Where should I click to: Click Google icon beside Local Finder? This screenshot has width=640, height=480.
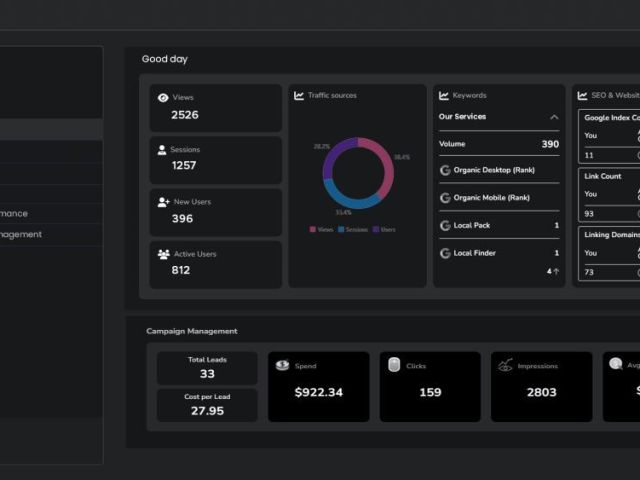point(445,253)
